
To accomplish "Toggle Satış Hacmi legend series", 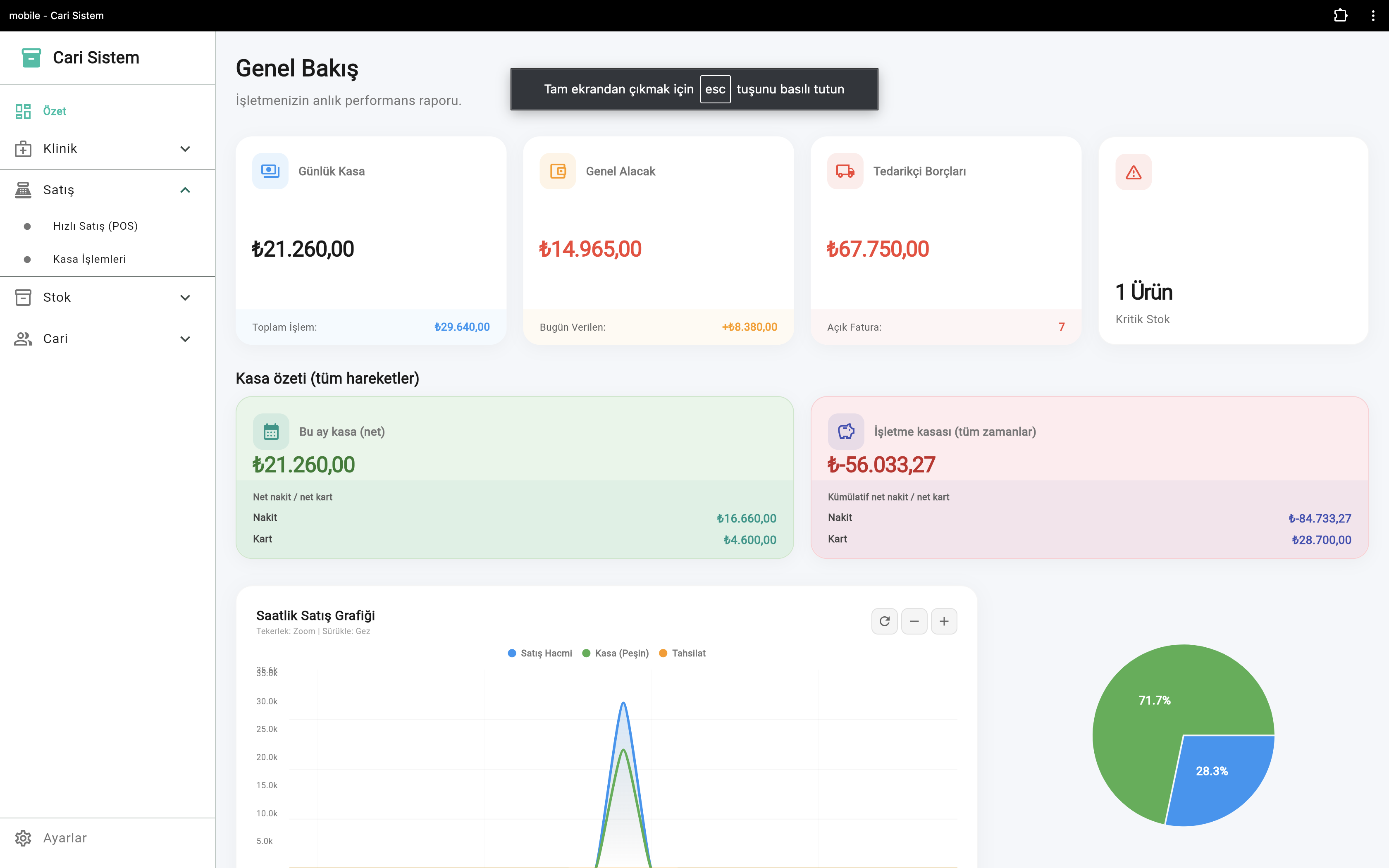I will click(540, 653).
